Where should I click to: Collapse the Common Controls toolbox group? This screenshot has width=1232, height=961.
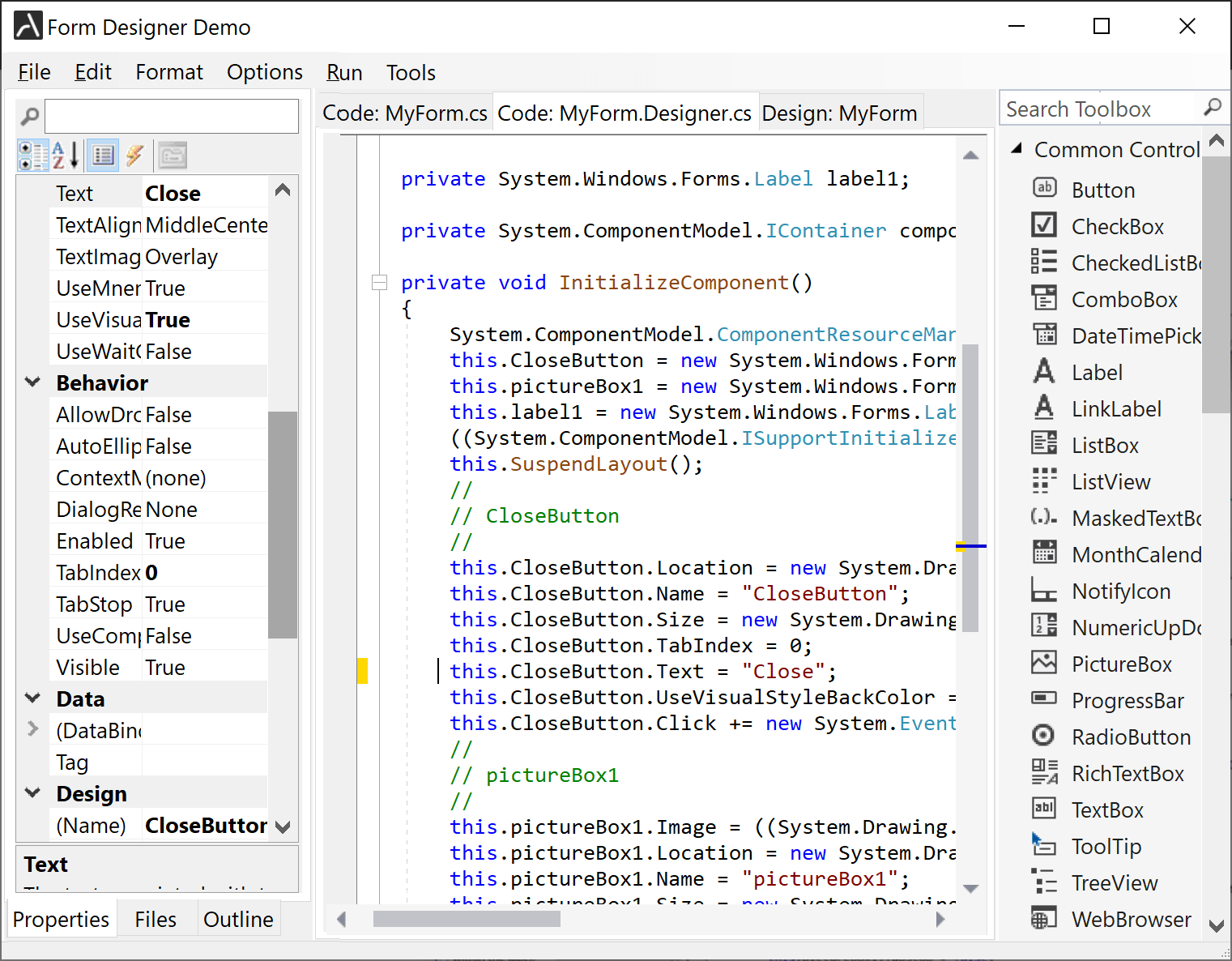(1017, 149)
